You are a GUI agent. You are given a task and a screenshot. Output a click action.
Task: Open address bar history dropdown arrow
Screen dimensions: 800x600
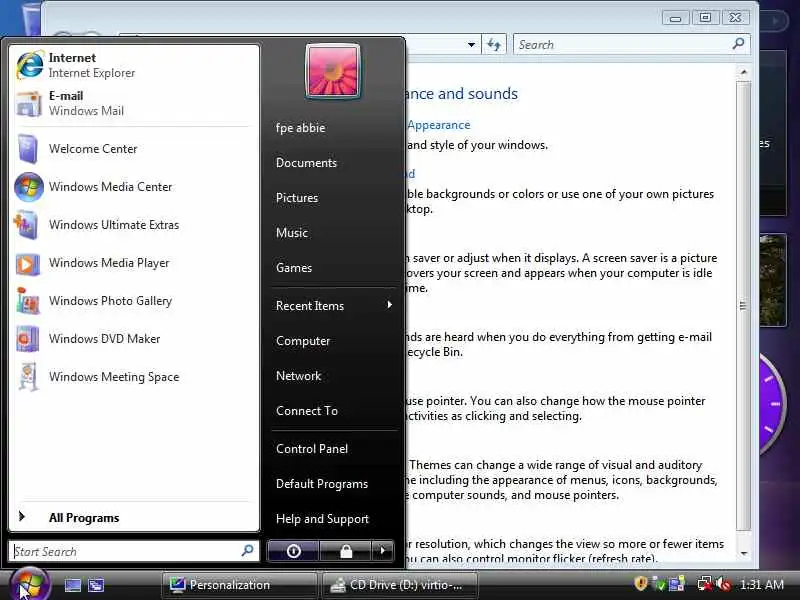[x=471, y=45]
